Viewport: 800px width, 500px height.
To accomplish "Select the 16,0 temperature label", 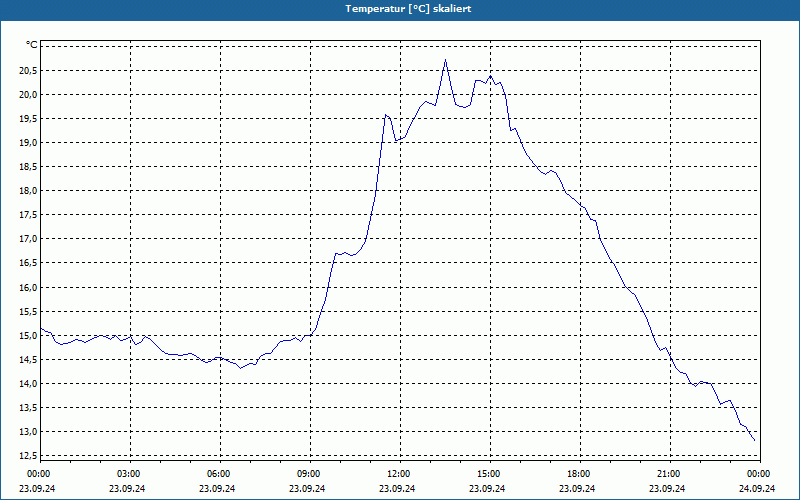I will pos(28,287).
